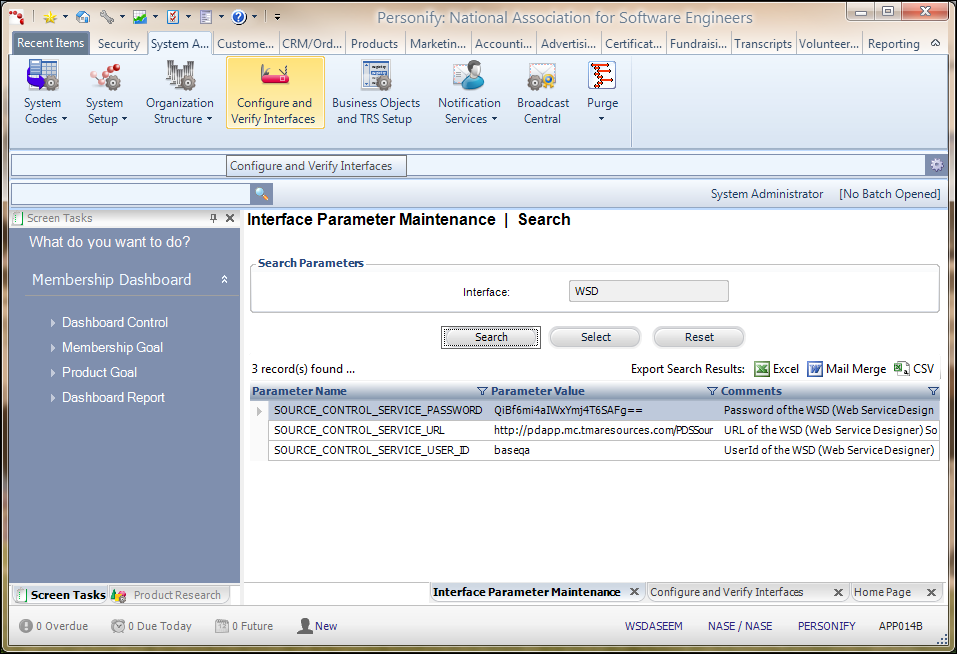Switch to the Home Page tab
Image resolution: width=957 pixels, height=654 pixels.
click(x=882, y=592)
